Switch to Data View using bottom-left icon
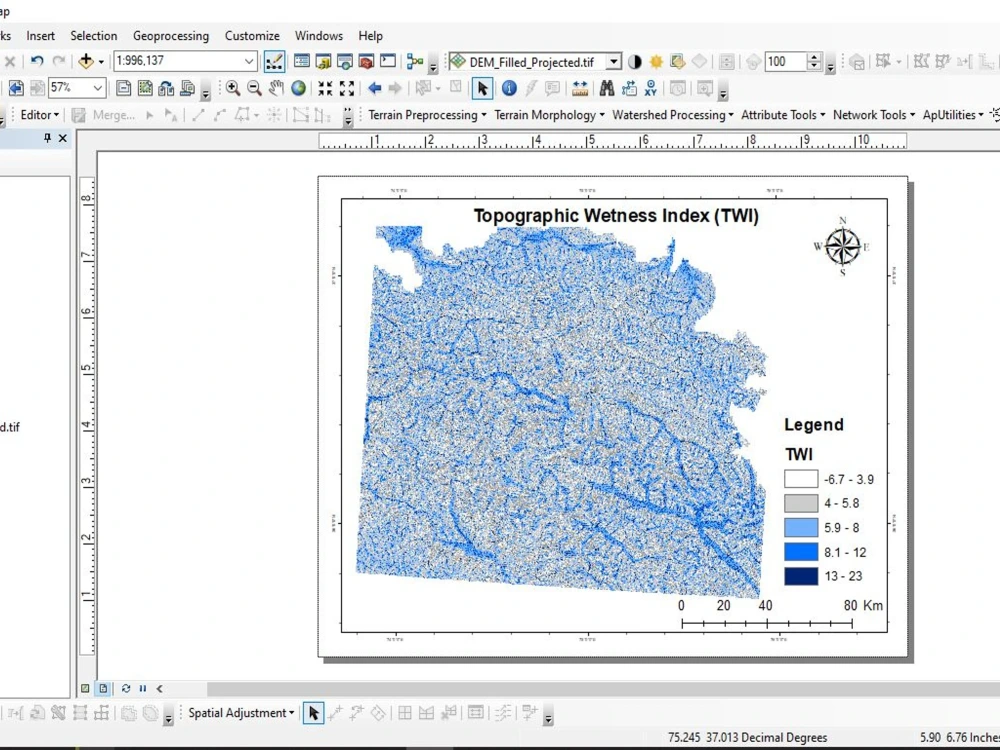 (x=85, y=688)
